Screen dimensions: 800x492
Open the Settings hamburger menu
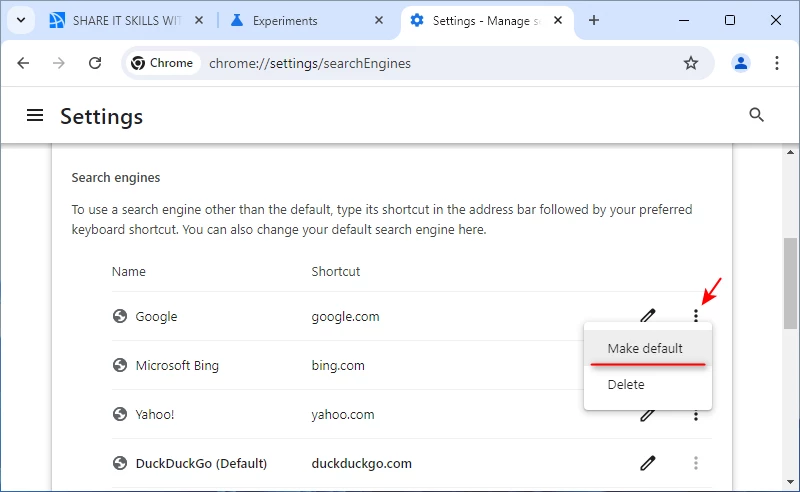point(35,115)
